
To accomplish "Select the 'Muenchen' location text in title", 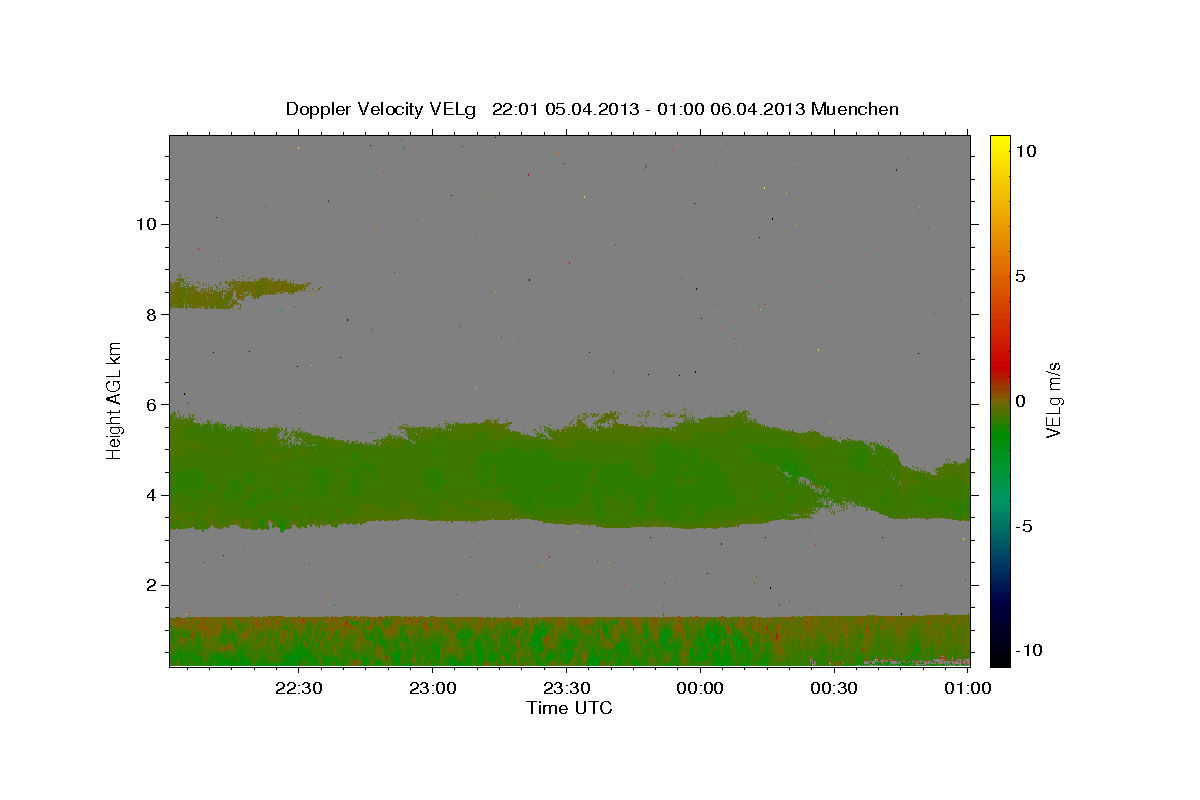I will (x=855, y=109).
